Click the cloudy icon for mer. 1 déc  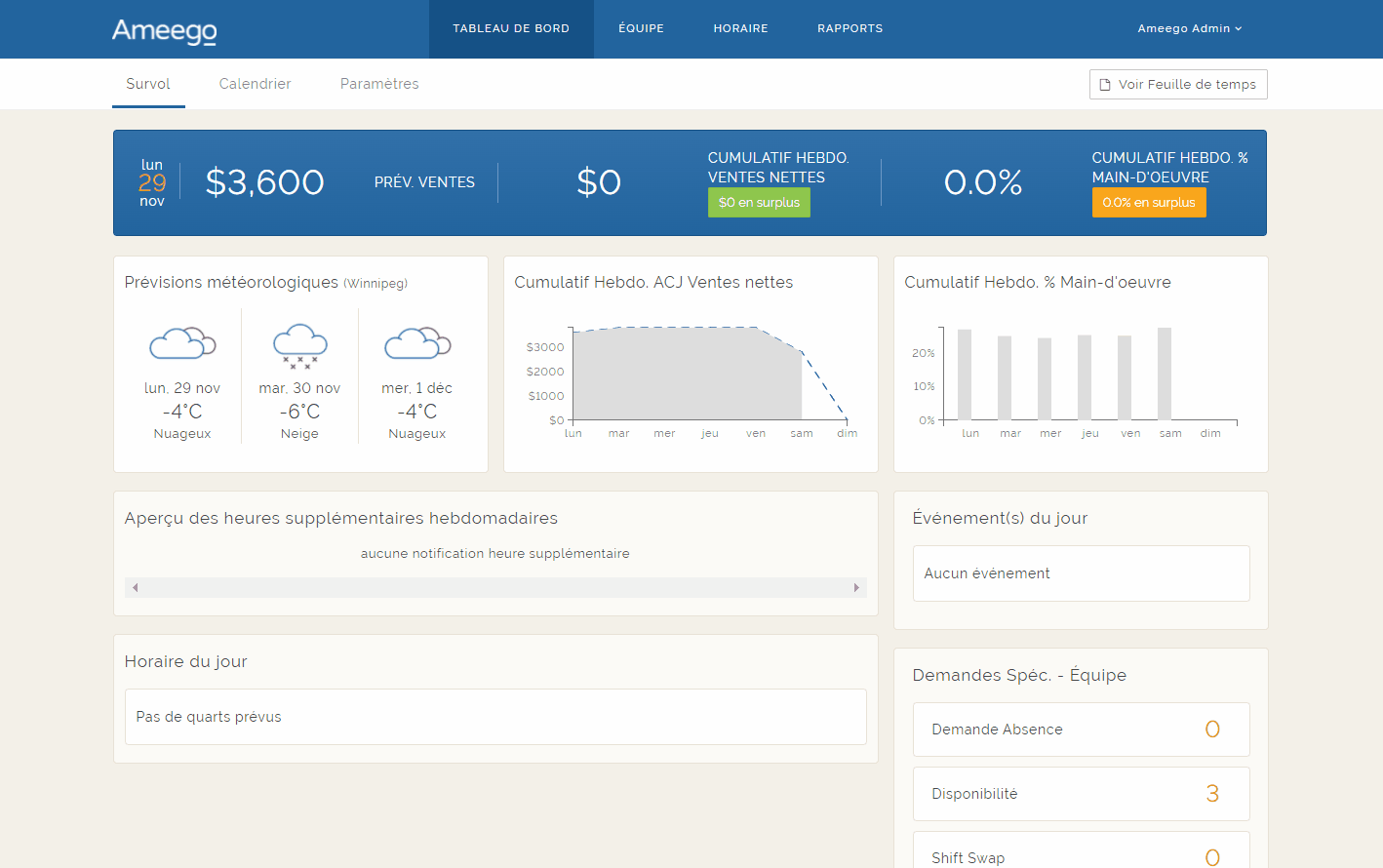(417, 343)
